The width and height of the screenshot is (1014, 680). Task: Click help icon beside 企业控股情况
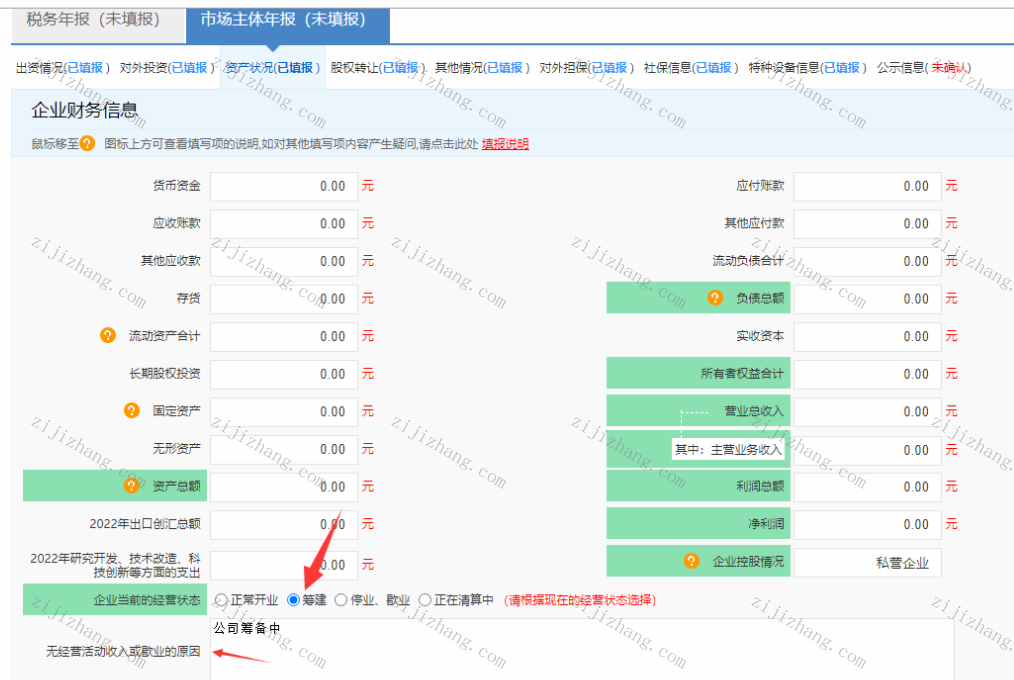(691, 561)
